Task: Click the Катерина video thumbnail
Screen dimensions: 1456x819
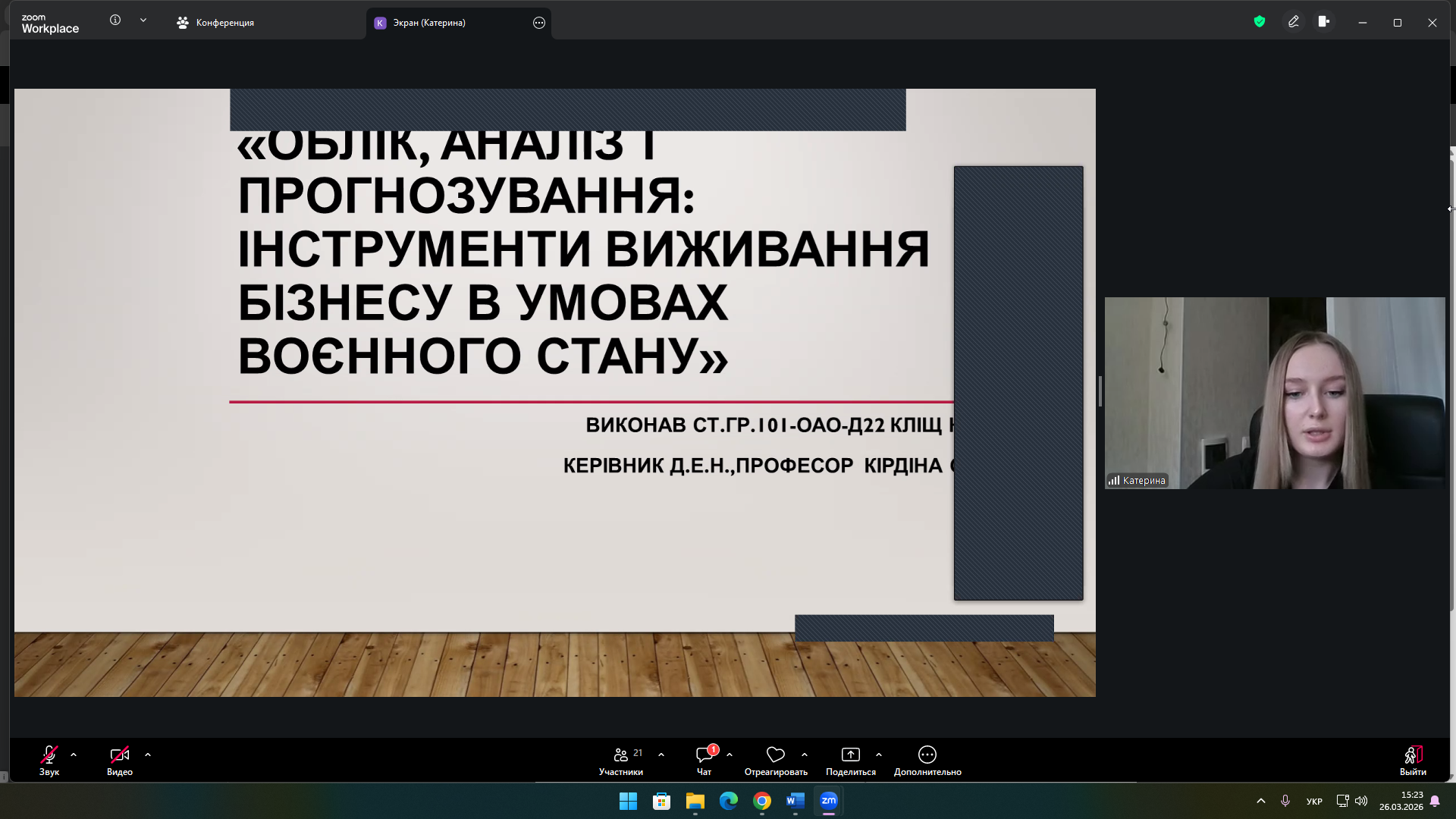Action: click(x=1274, y=393)
